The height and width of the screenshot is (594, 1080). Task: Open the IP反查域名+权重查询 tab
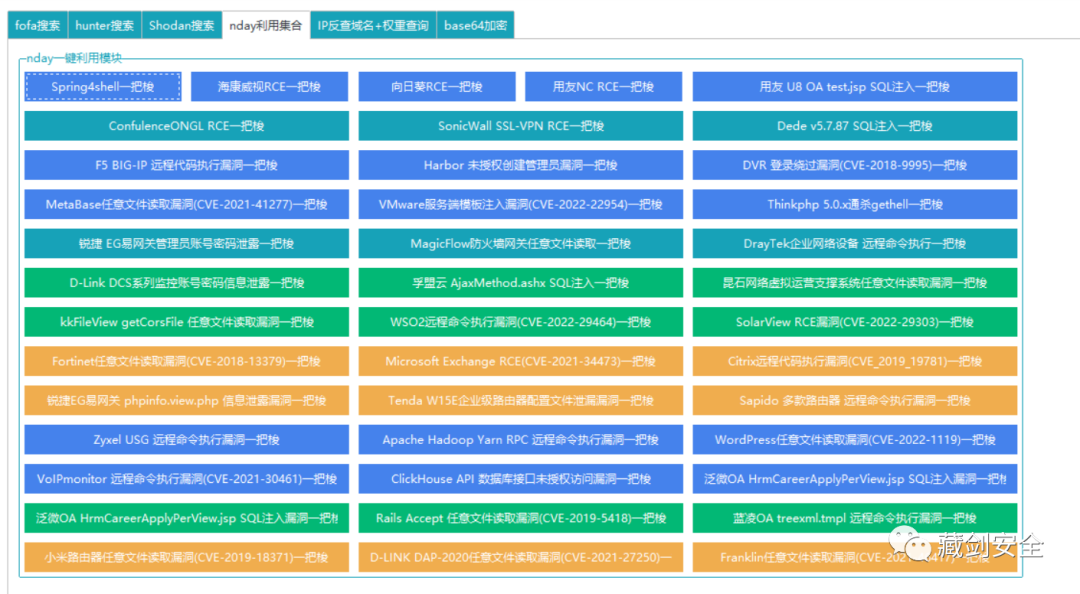373,25
